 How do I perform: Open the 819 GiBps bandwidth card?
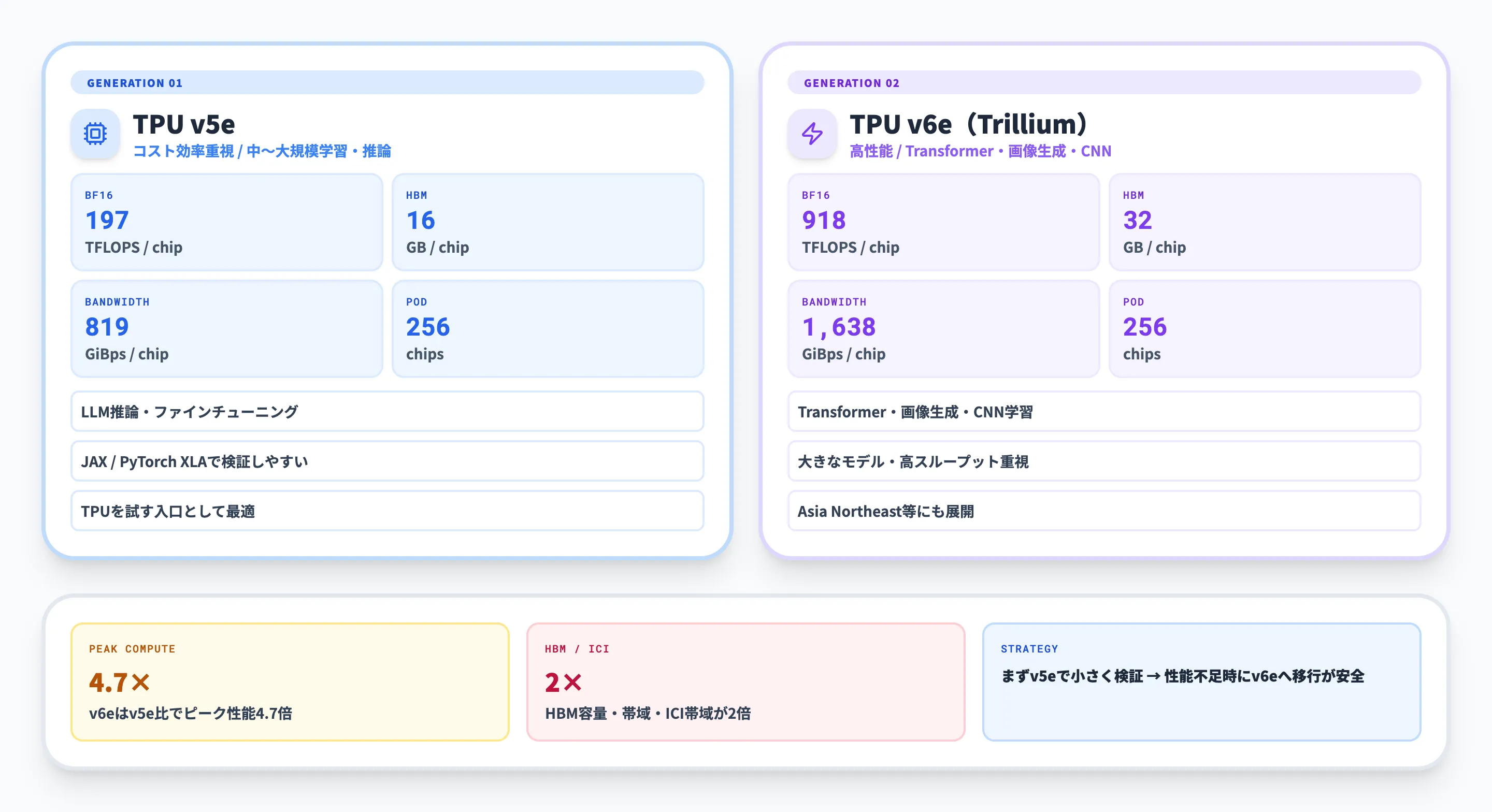226,329
